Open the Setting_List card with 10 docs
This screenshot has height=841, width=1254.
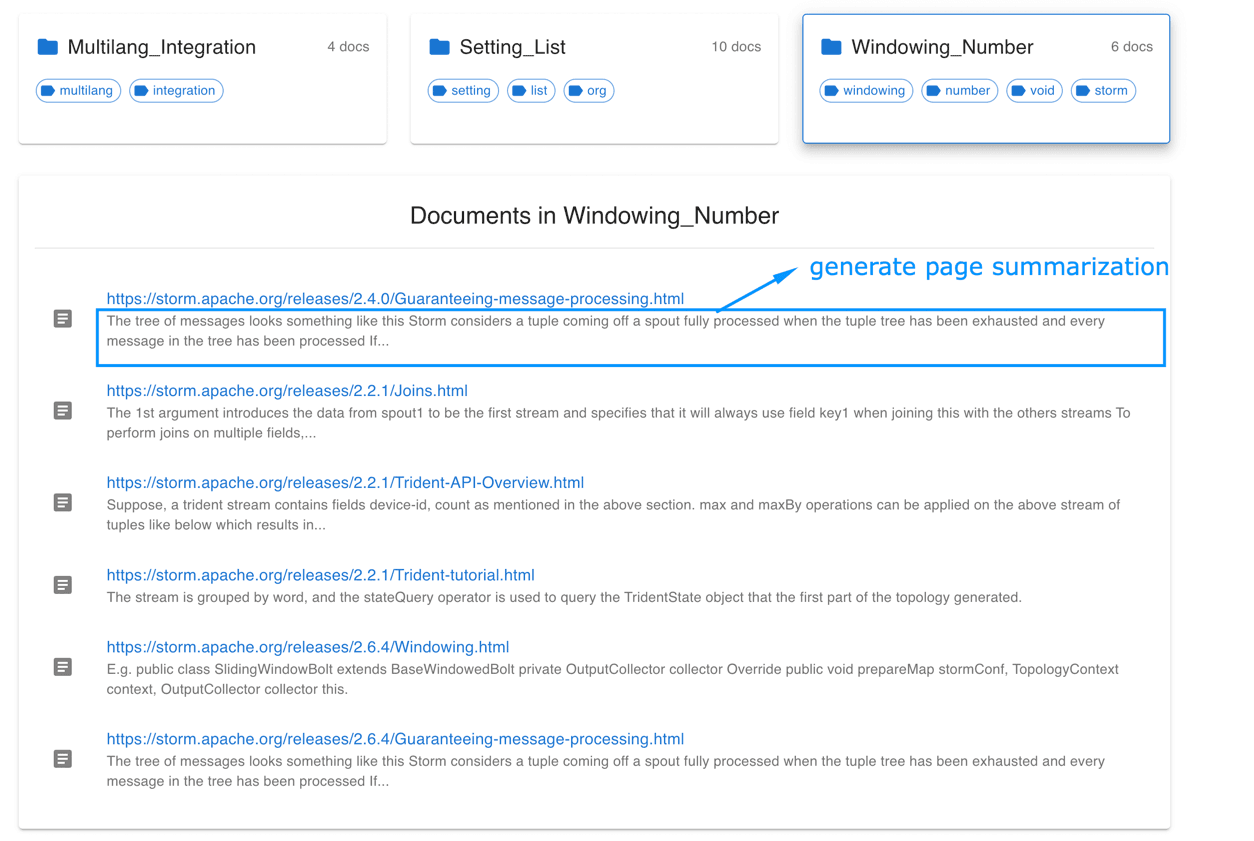(x=594, y=78)
